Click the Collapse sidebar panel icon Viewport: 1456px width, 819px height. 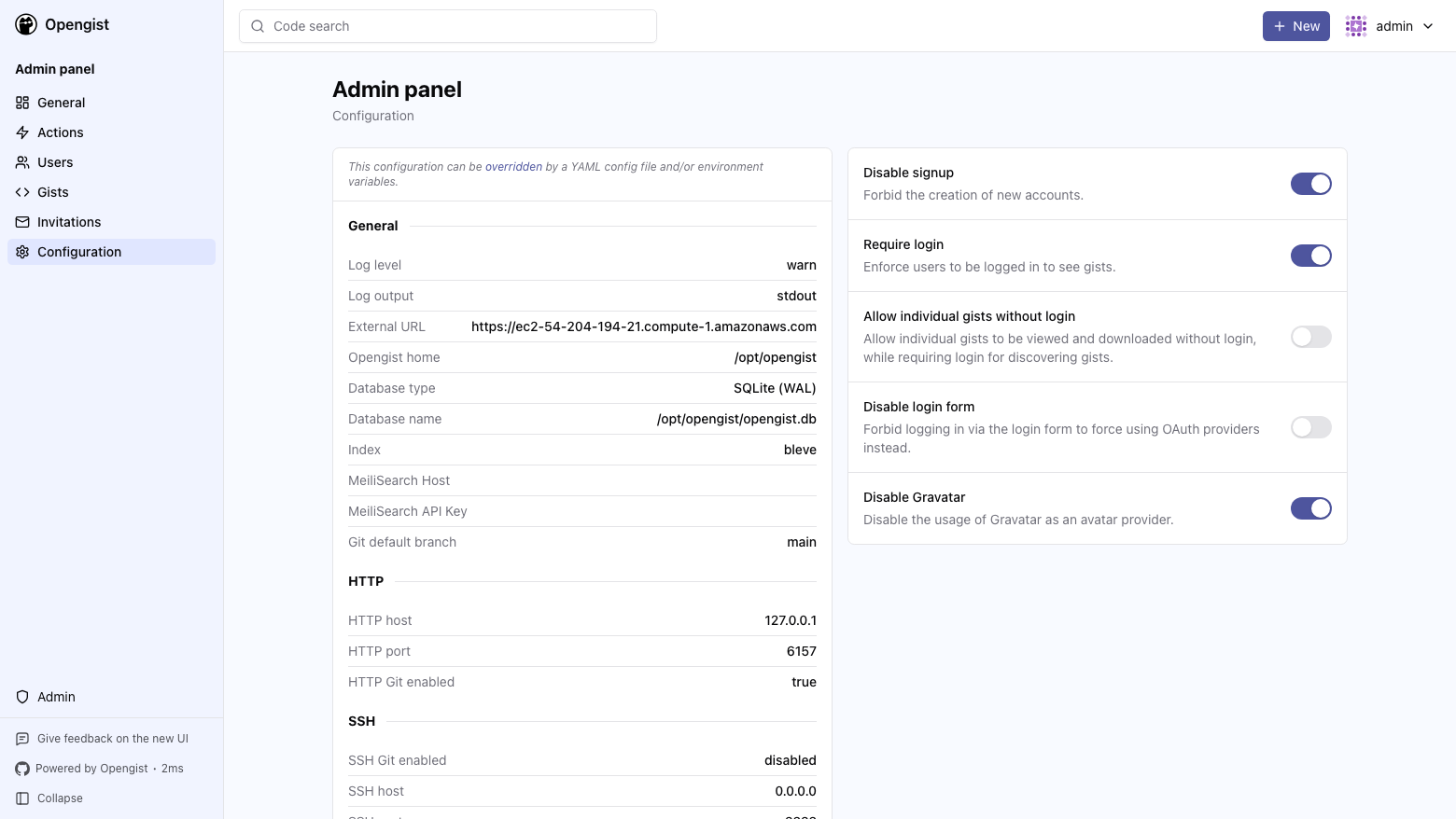22,798
